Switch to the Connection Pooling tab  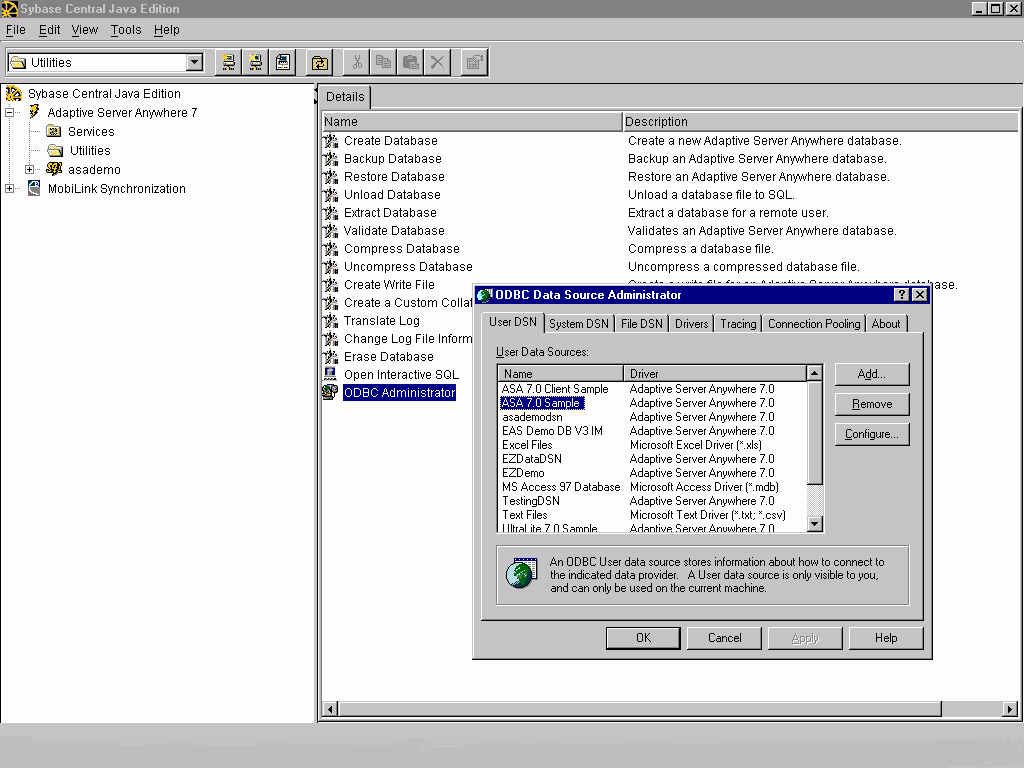pyautogui.click(x=813, y=324)
